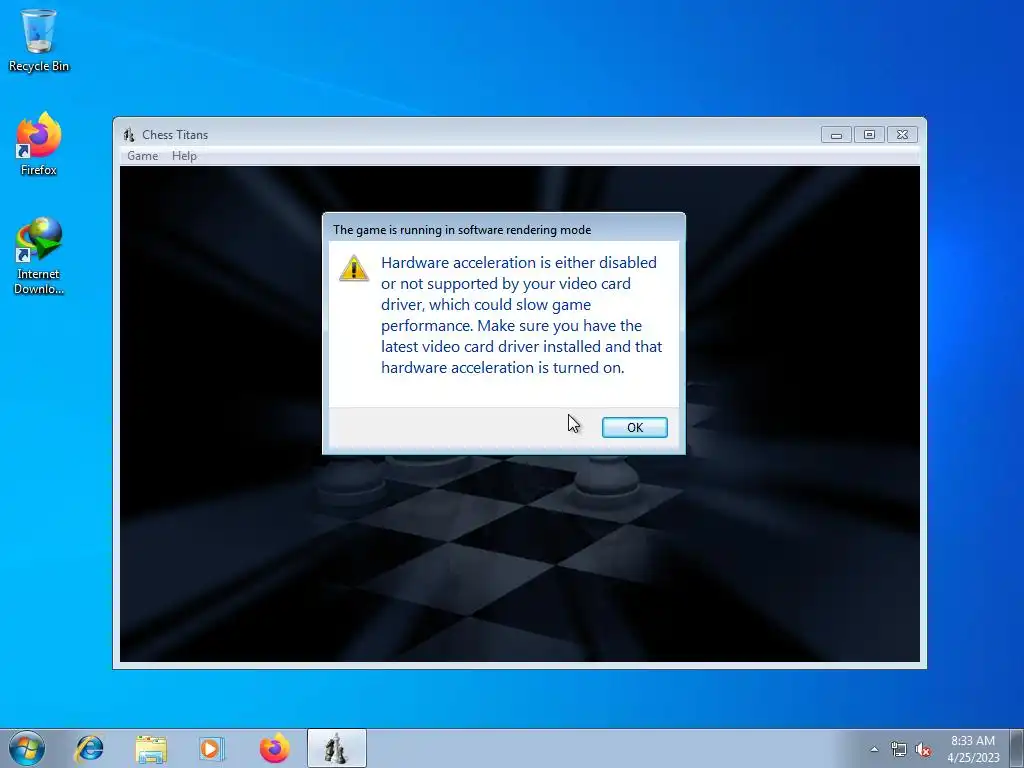Click the 'Hardware acceleration is either disabled' message text

pos(522,315)
